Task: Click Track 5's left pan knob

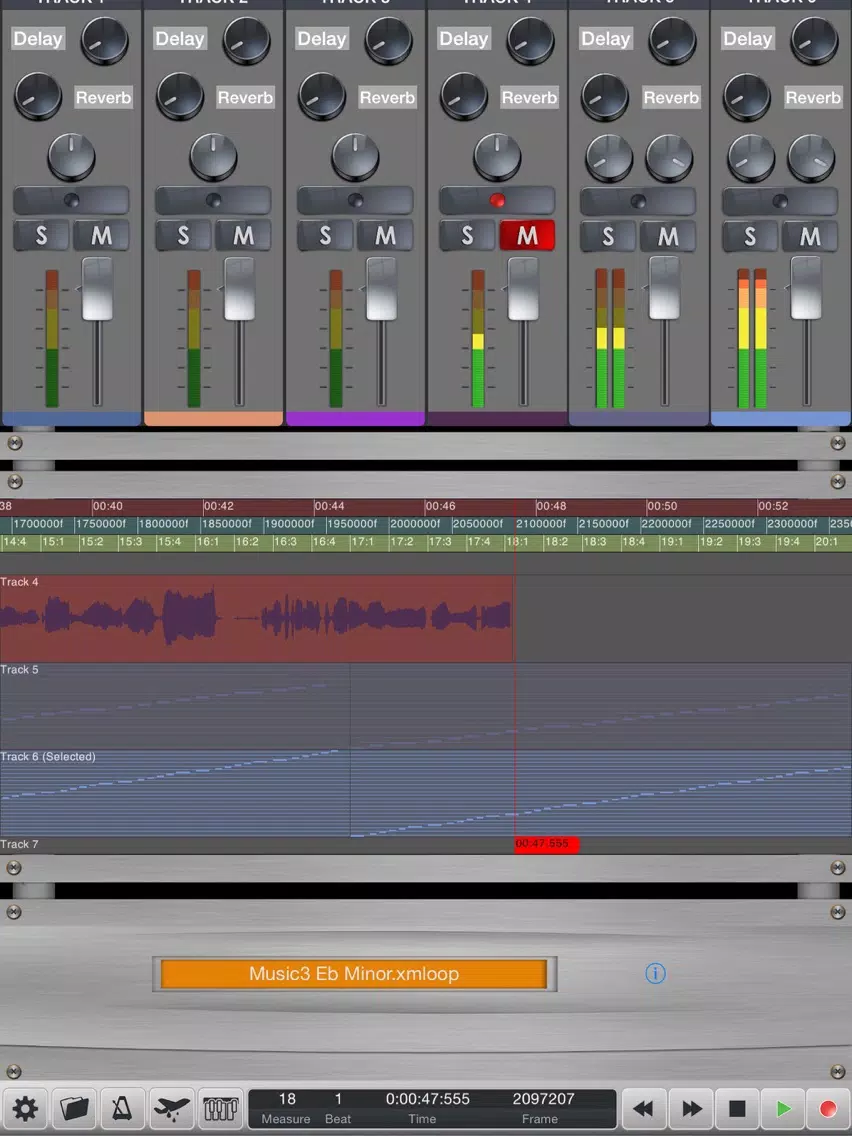Action: pyautogui.click(x=609, y=157)
